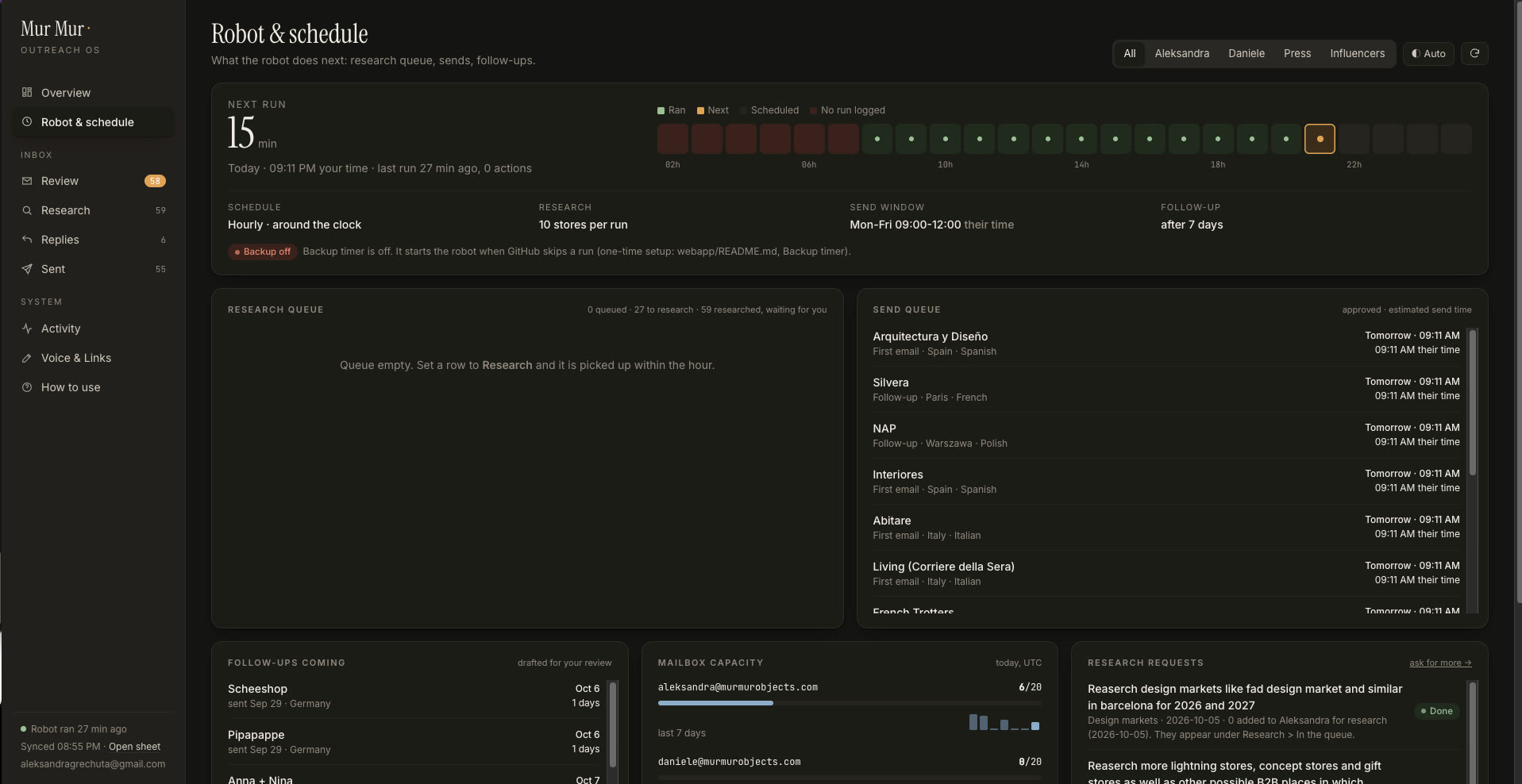The image size is (1522, 784).
Task: Select Silvera row in send queue
Action: click(1166, 390)
